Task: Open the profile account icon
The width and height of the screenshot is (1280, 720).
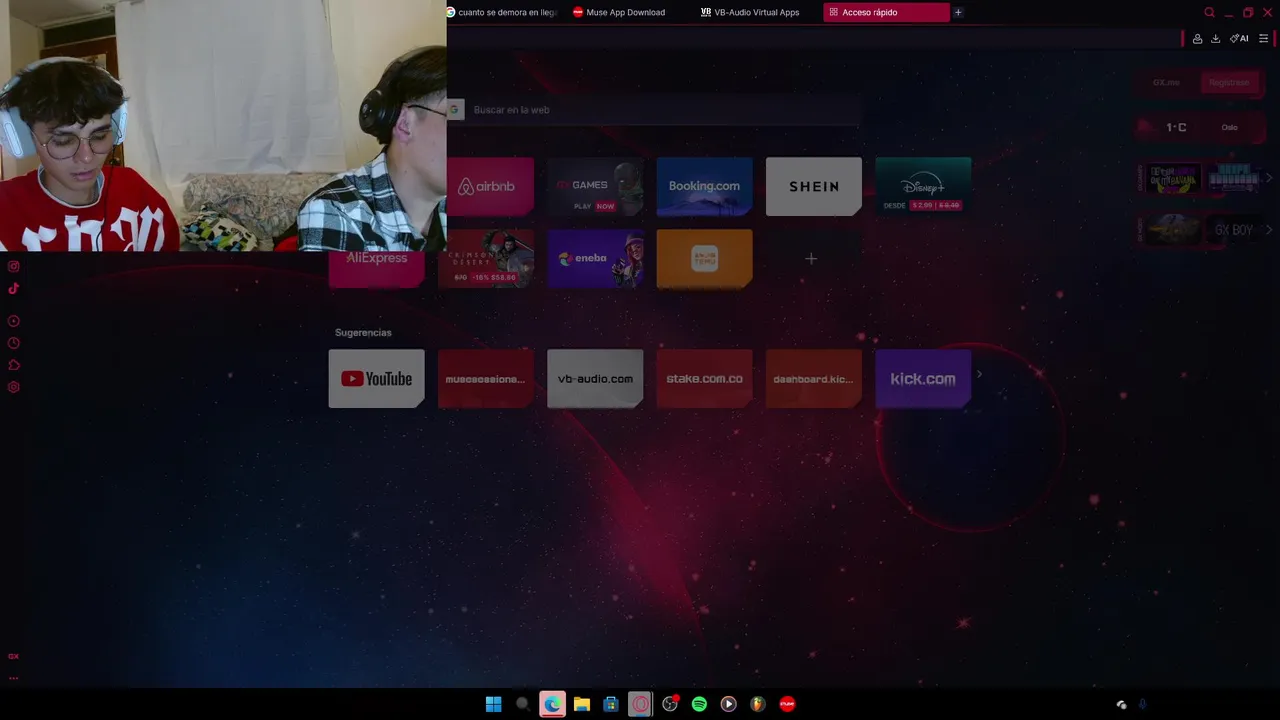Action: coord(1197,39)
